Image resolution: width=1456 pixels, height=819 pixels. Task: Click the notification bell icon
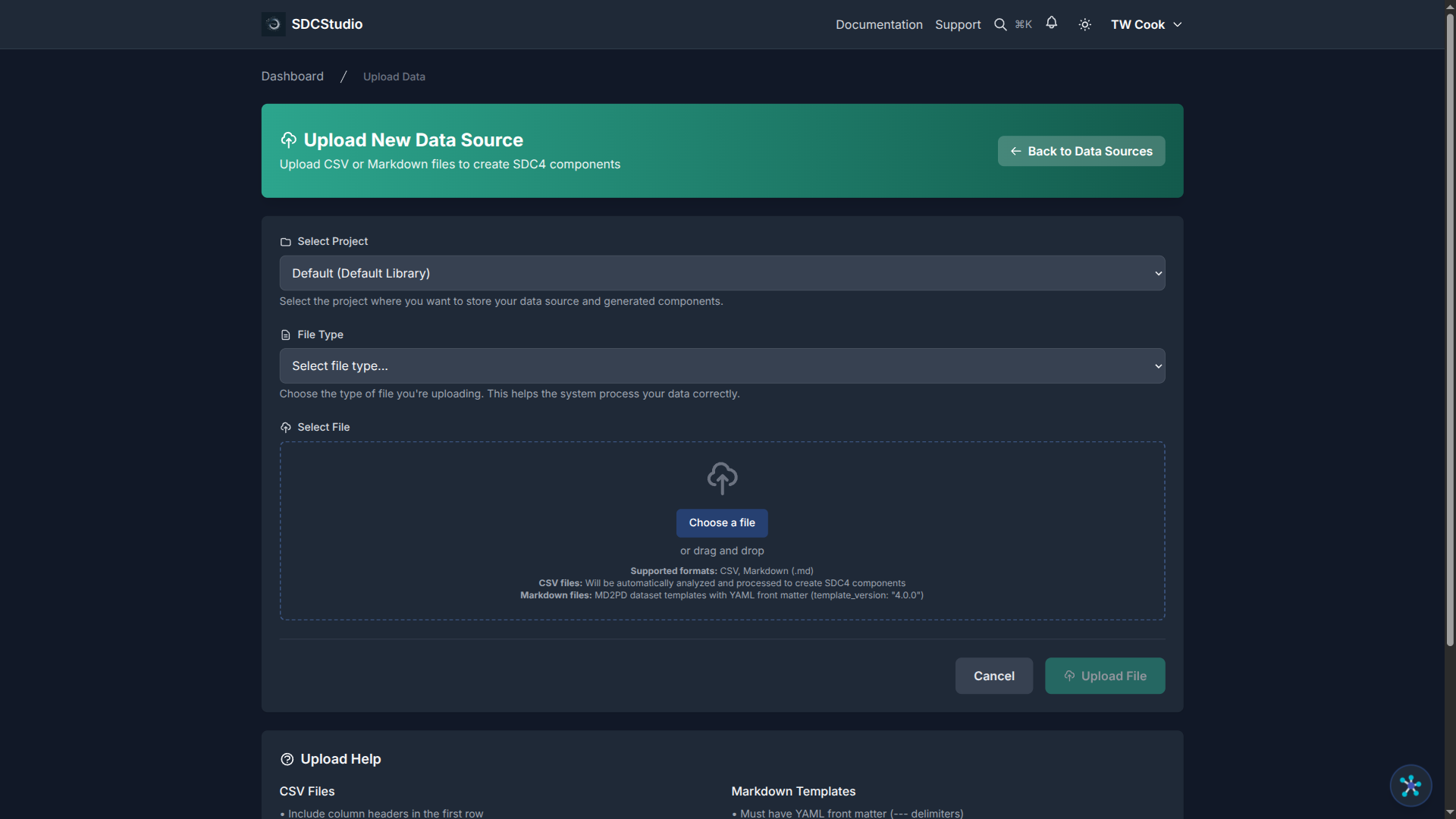pos(1052,24)
